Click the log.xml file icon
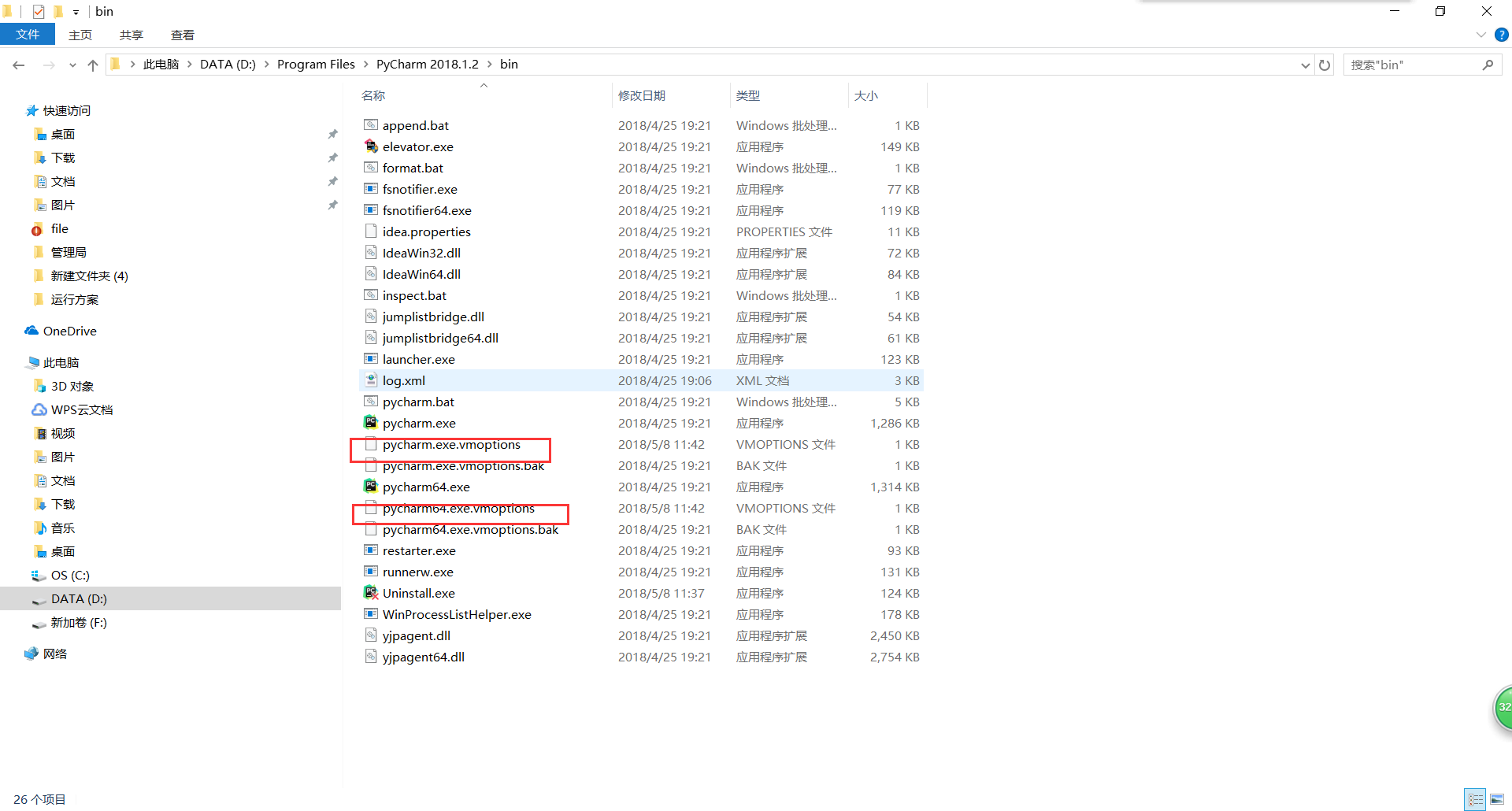The image size is (1512, 811). click(371, 380)
